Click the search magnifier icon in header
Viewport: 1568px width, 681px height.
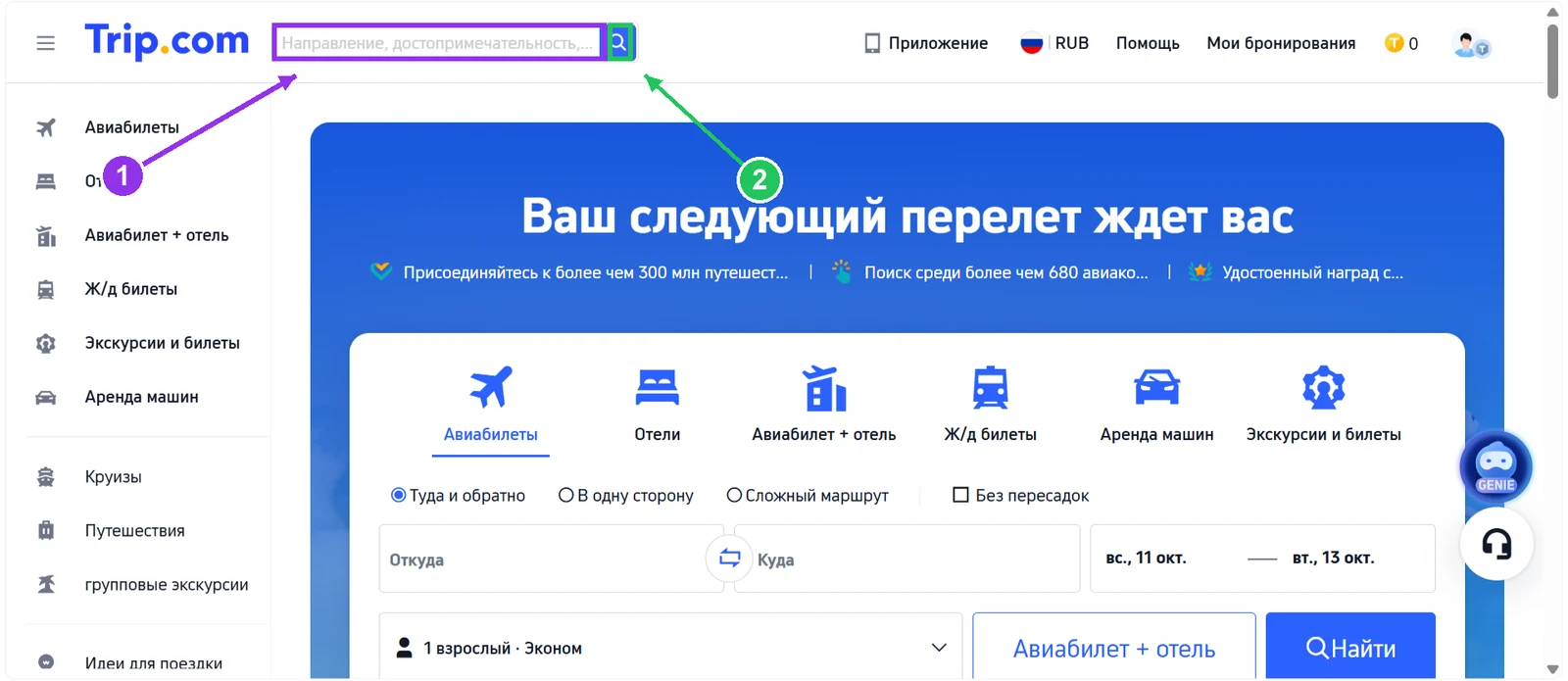(619, 42)
